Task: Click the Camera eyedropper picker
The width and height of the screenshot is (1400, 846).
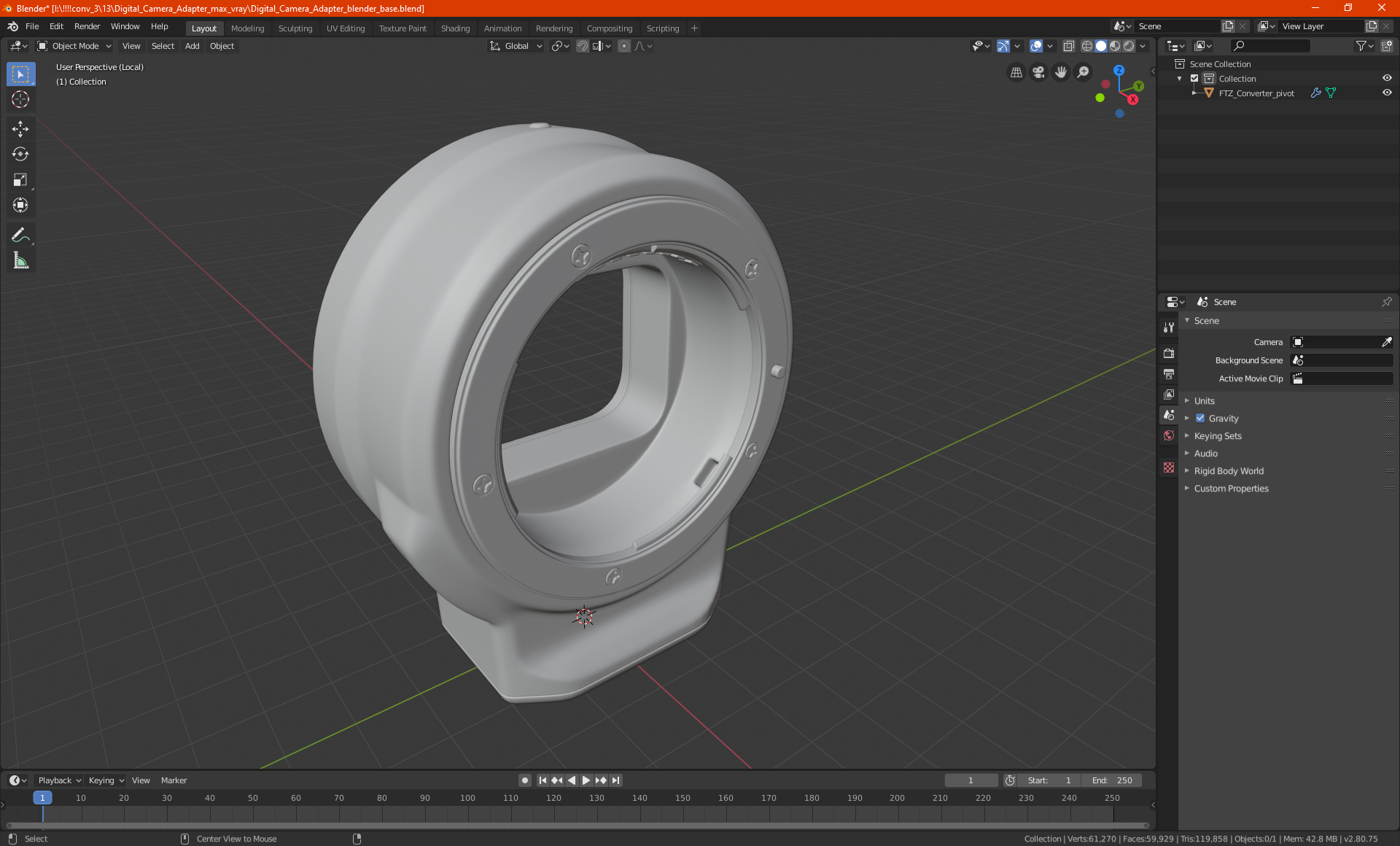Action: [x=1387, y=342]
